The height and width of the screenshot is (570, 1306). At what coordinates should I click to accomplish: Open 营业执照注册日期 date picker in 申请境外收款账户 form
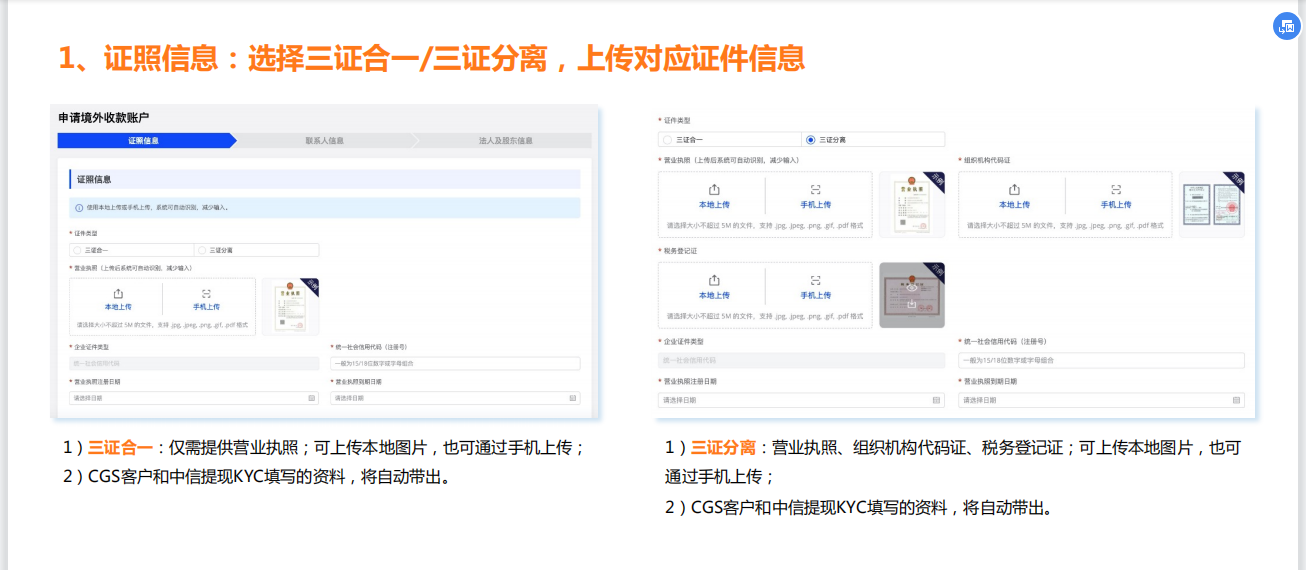(x=194, y=398)
